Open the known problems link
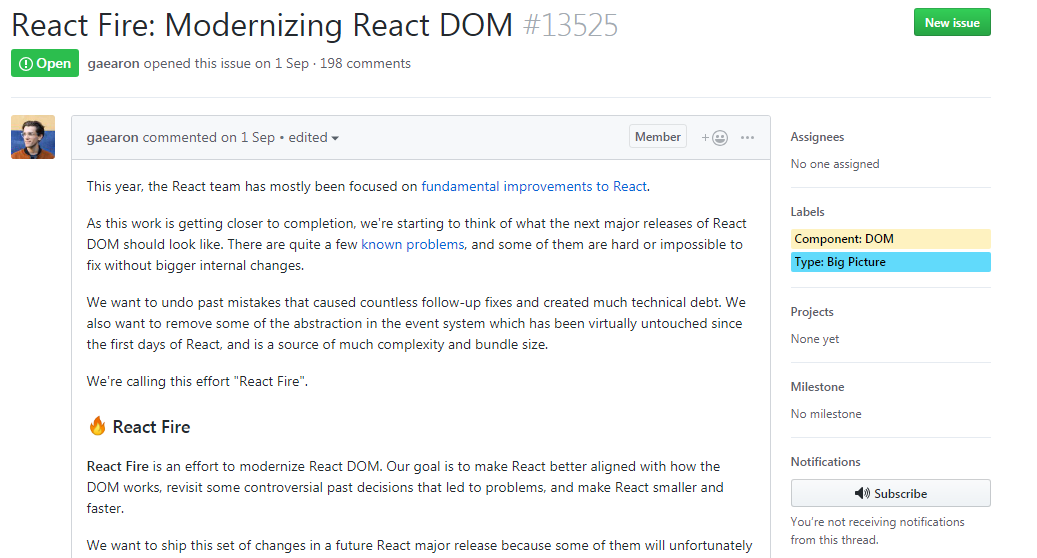This screenshot has height=558, width=1037. pos(412,244)
